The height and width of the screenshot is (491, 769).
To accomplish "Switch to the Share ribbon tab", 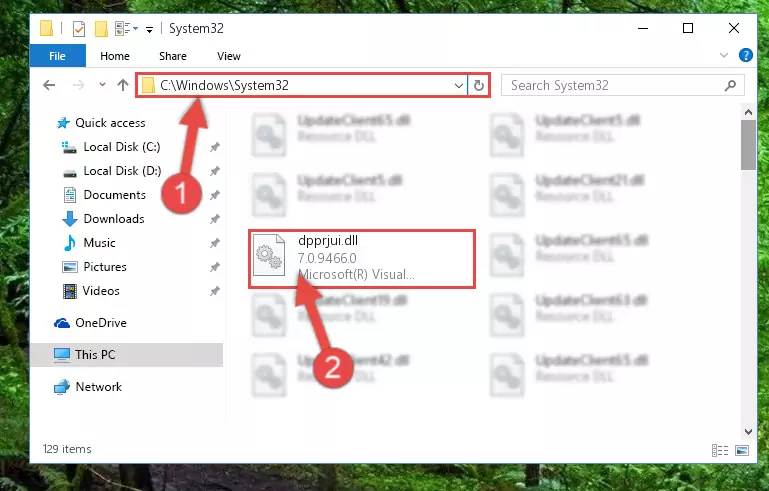I will [x=173, y=56].
